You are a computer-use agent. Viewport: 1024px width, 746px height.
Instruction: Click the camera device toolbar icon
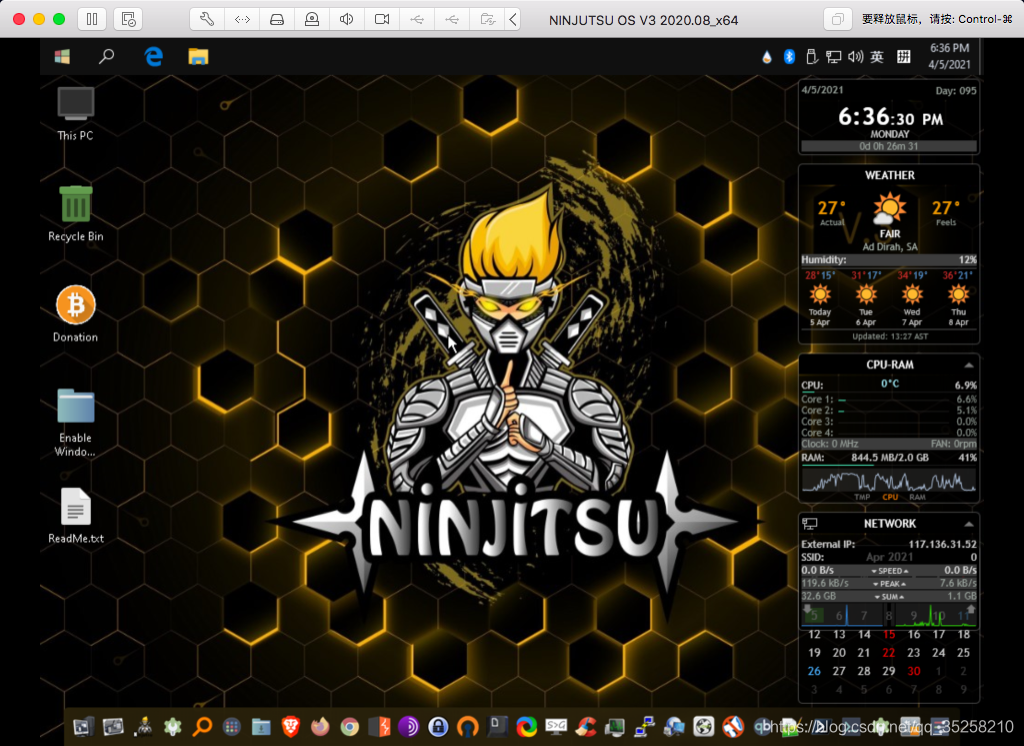382,19
